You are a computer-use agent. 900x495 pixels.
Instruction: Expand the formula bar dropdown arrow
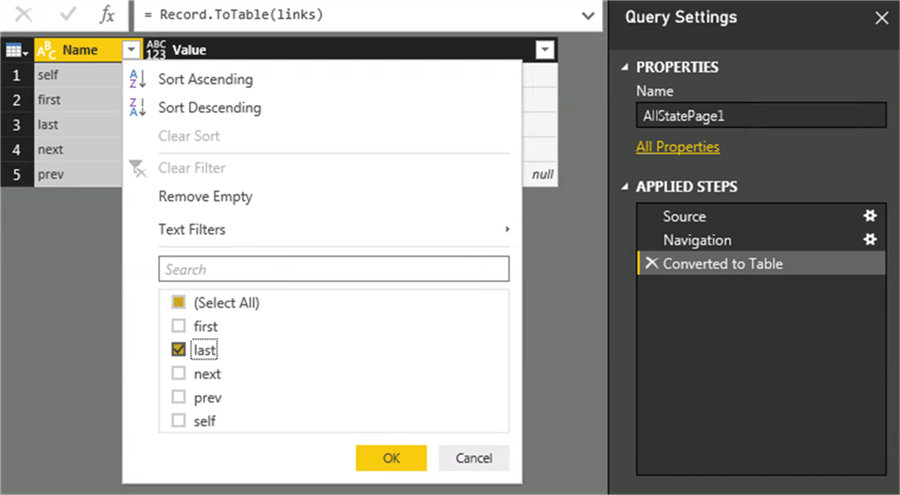[588, 16]
